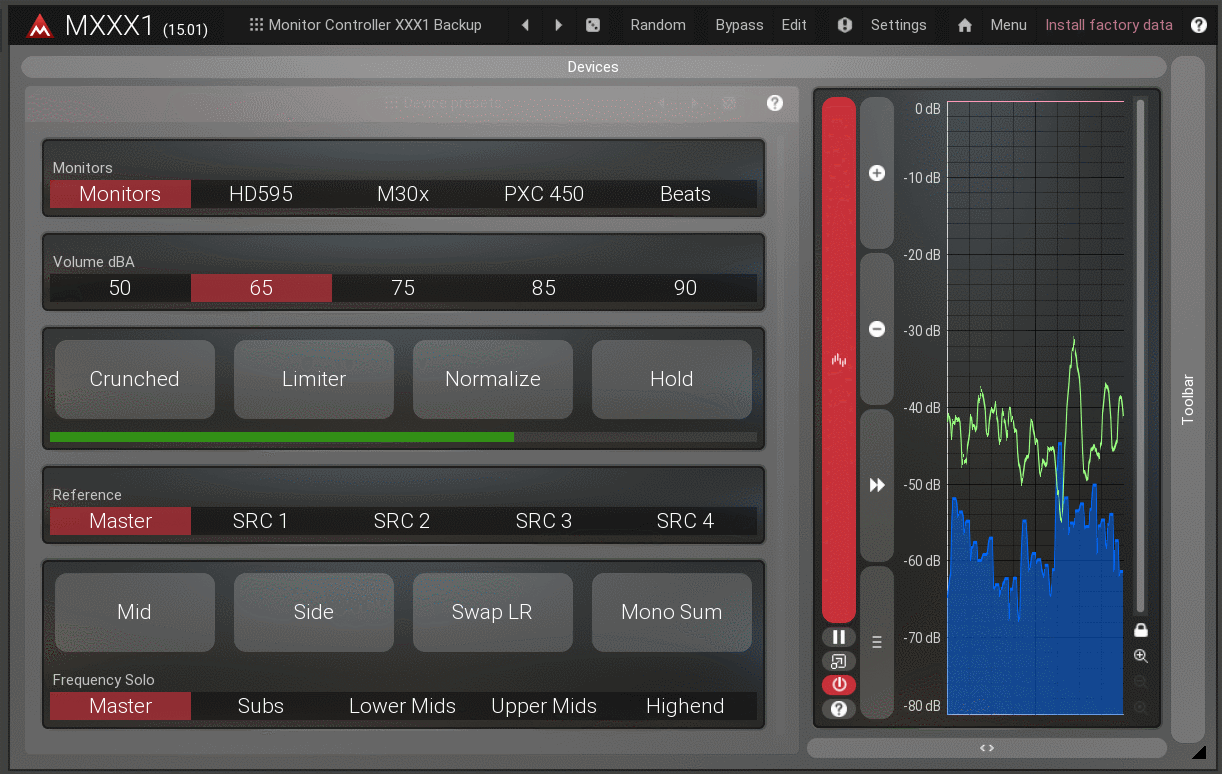Viewport: 1222px width, 774px height.
Task: Toggle the Side monitoring button
Action: (x=314, y=612)
